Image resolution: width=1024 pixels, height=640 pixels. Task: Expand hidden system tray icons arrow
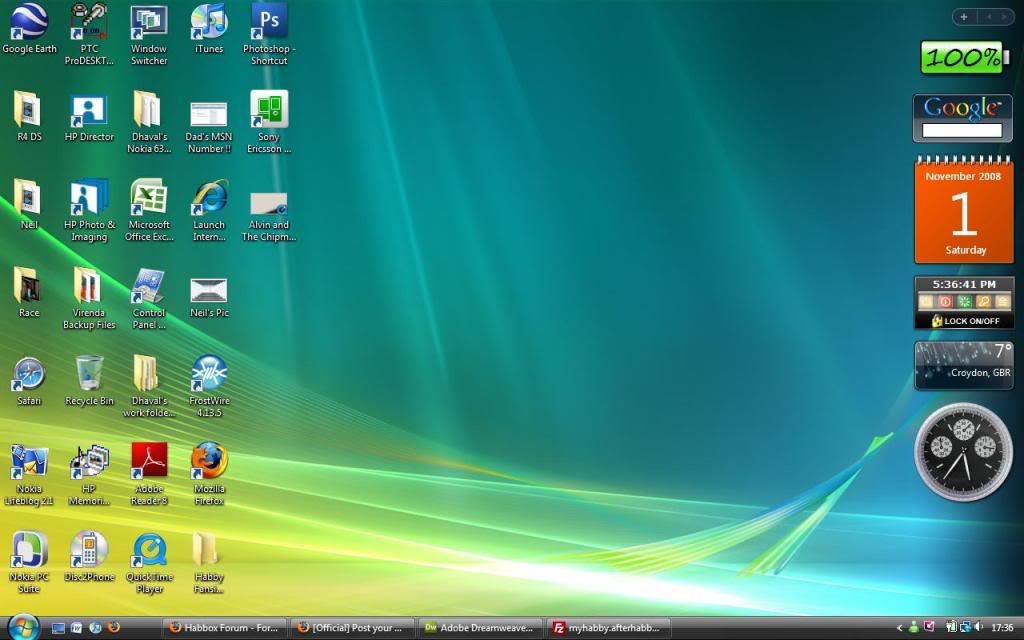[899, 628]
